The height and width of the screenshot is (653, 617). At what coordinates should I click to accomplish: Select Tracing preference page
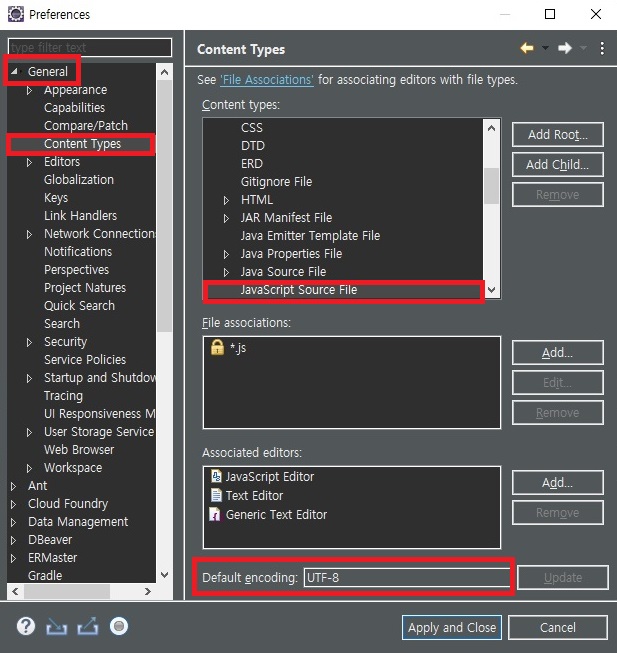coord(63,395)
